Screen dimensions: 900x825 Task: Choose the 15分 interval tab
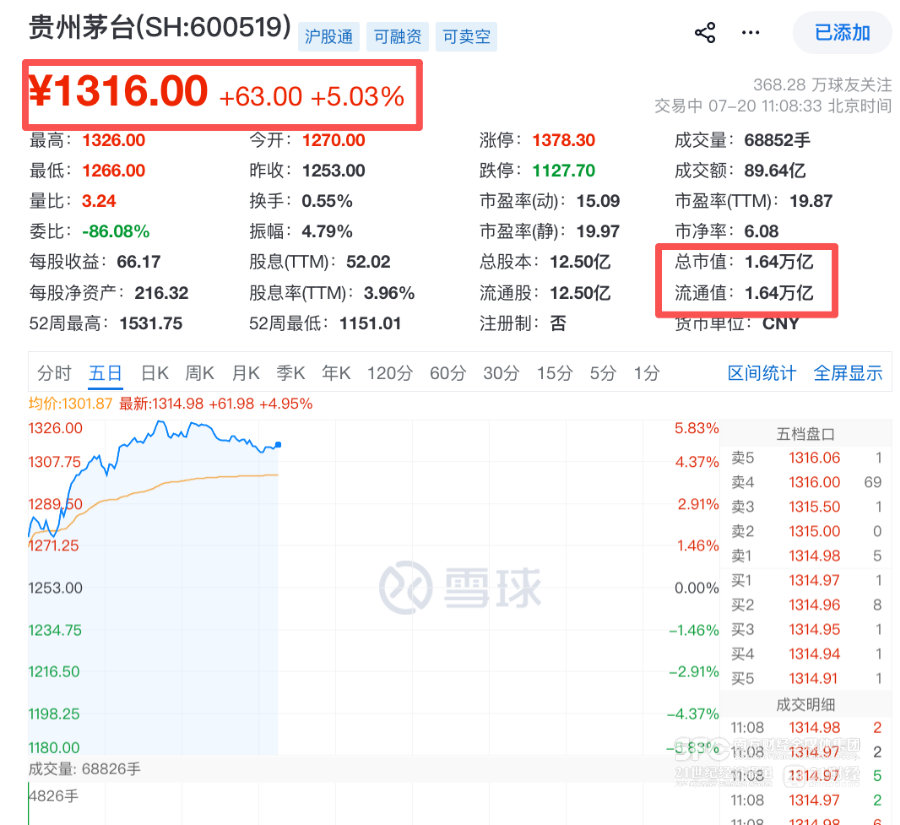pos(554,373)
